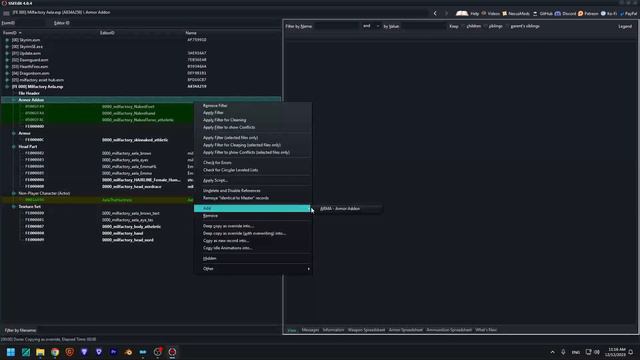This screenshot has width=640, height=360.
Task: Open the Windows Start menu
Action: pyautogui.click(x=11, y=352)
